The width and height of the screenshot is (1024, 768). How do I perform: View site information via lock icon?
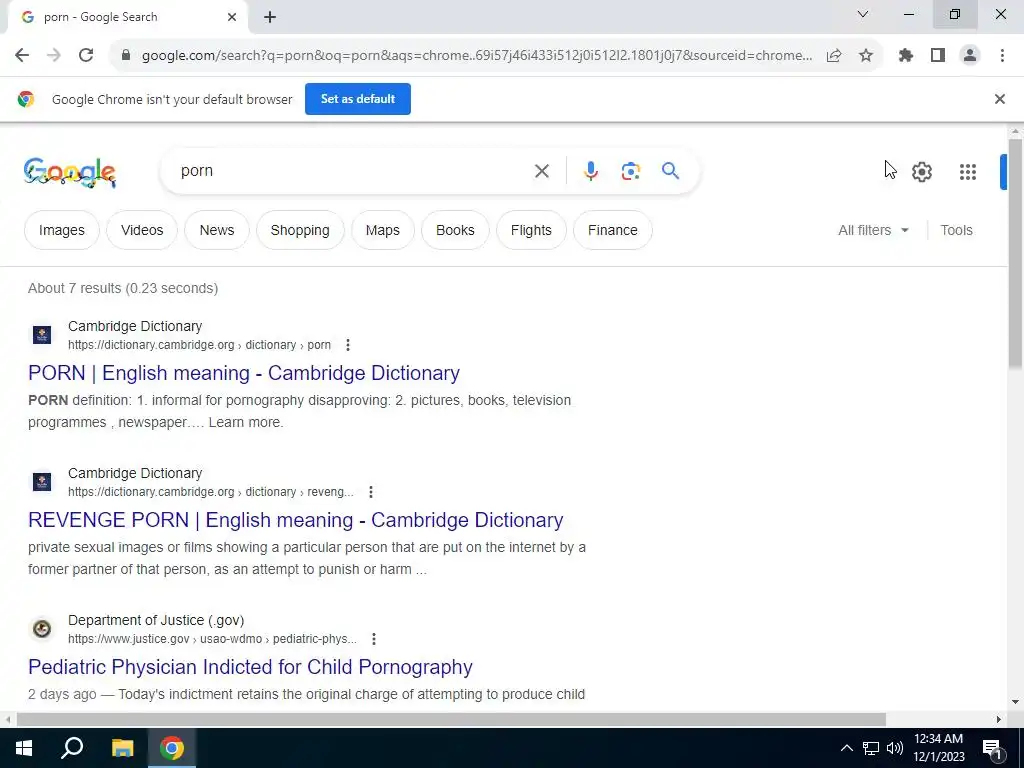point(126,56)
